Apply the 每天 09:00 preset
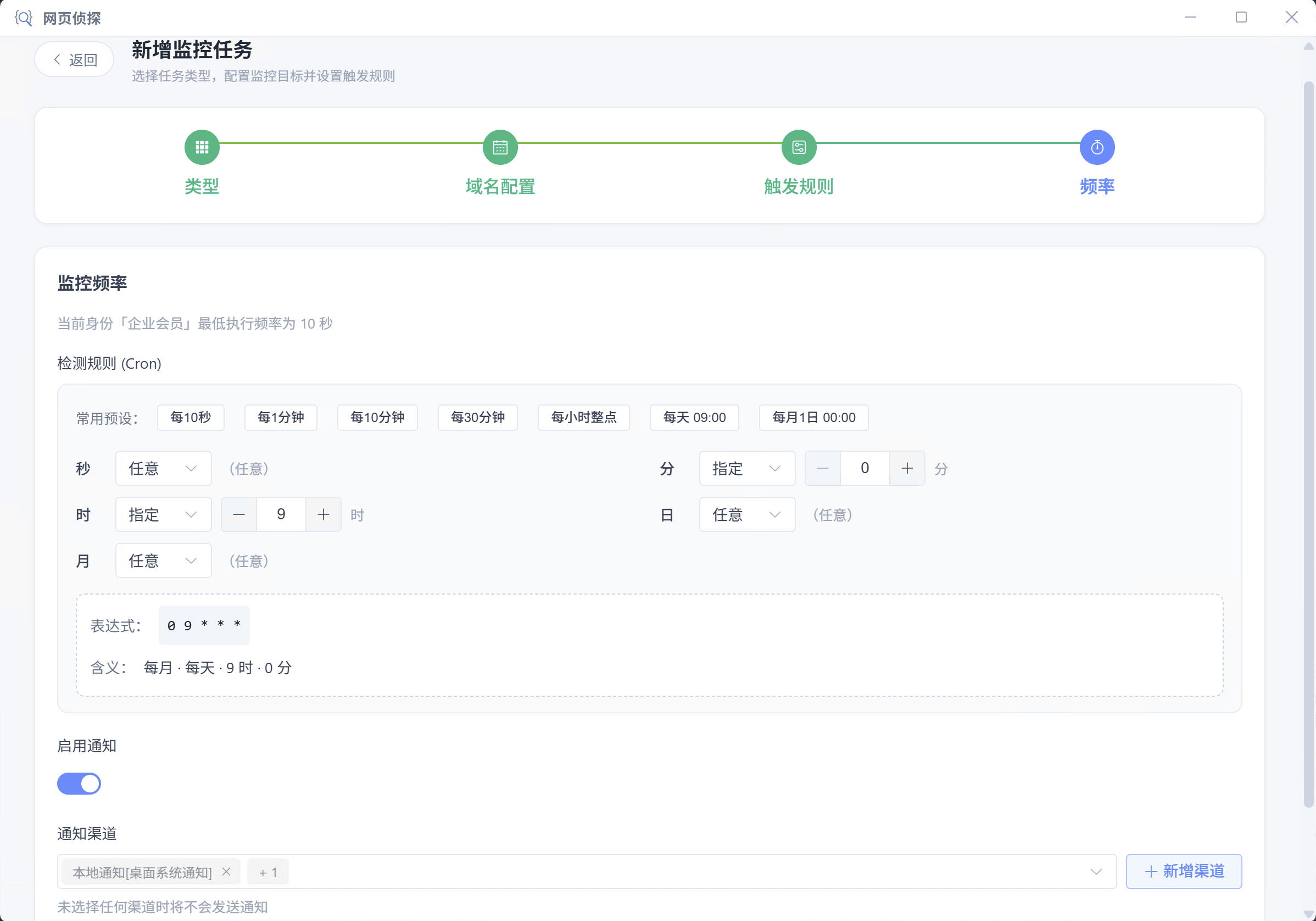The height and width of the screenshot is (921, 1316). click(x=694, y=418)
